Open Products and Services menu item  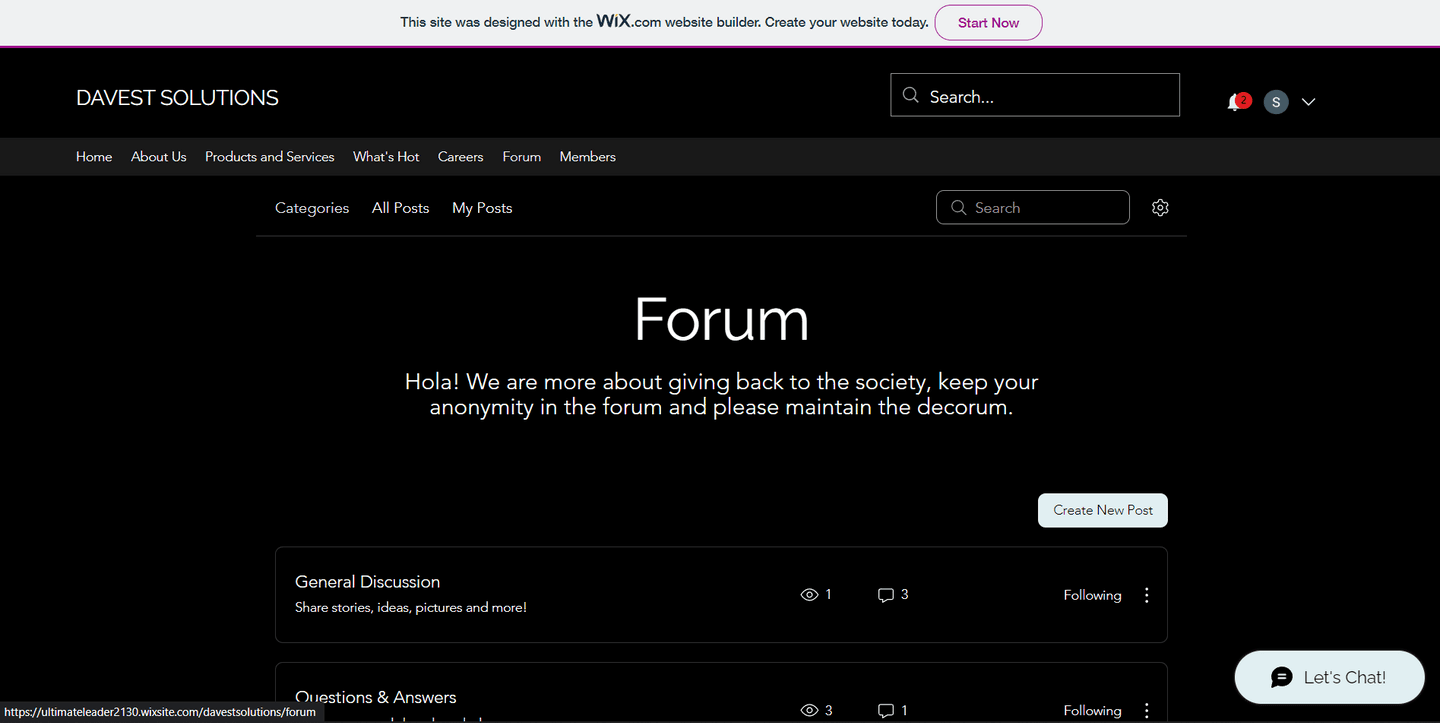(x=270, y=157)
